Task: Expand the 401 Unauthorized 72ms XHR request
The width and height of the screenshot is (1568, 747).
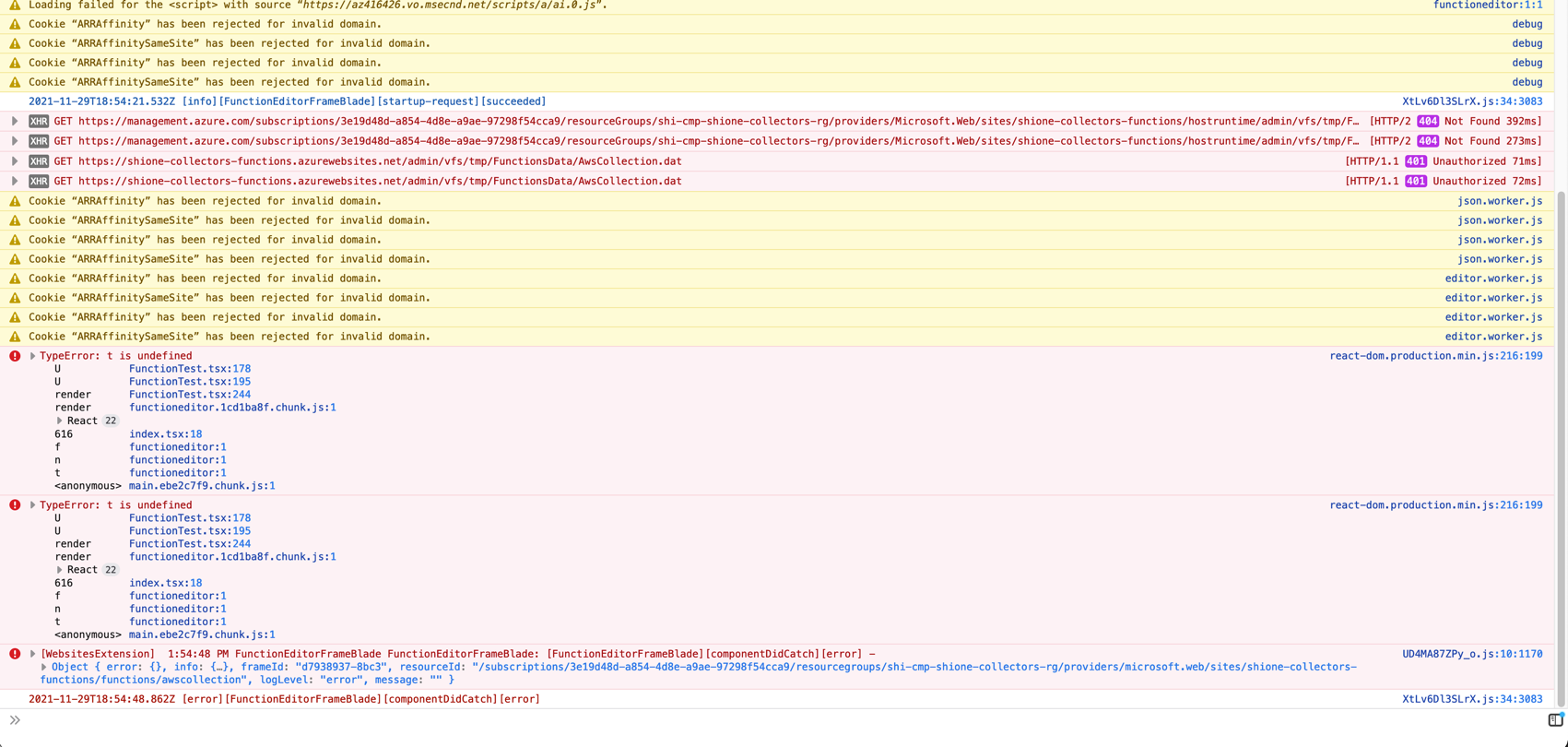Action: pyautogui.click(x=15, y=181)
